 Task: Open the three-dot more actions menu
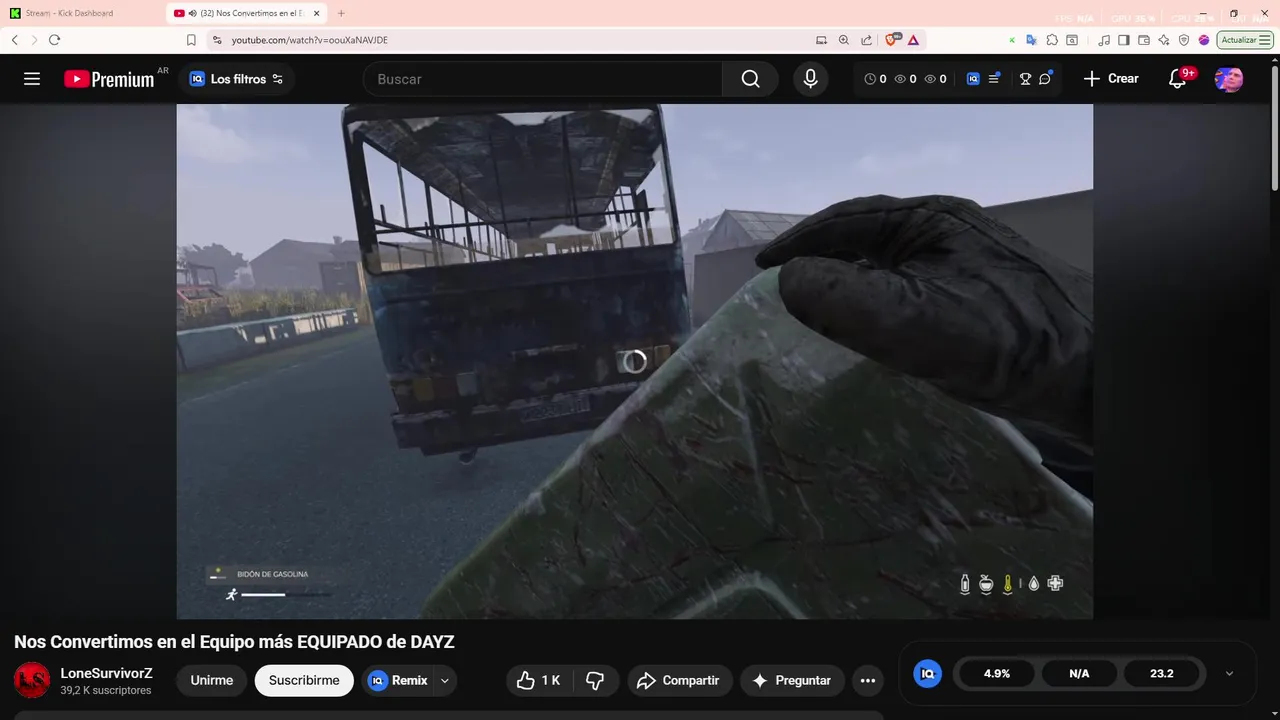[868, 680]
